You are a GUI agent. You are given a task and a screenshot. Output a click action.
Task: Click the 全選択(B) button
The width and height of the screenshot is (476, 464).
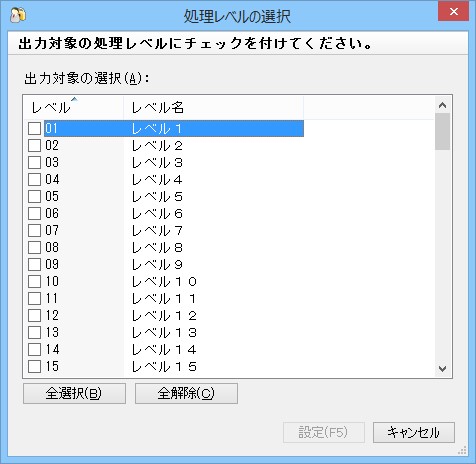pos(74,393)
